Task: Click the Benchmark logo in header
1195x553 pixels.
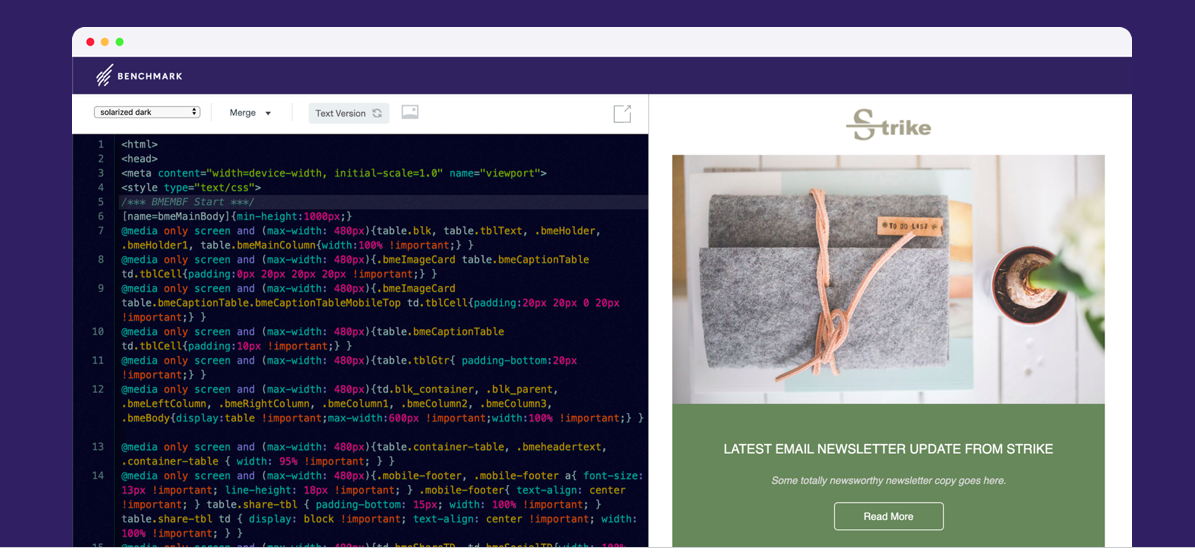Action: click(139, 76)
